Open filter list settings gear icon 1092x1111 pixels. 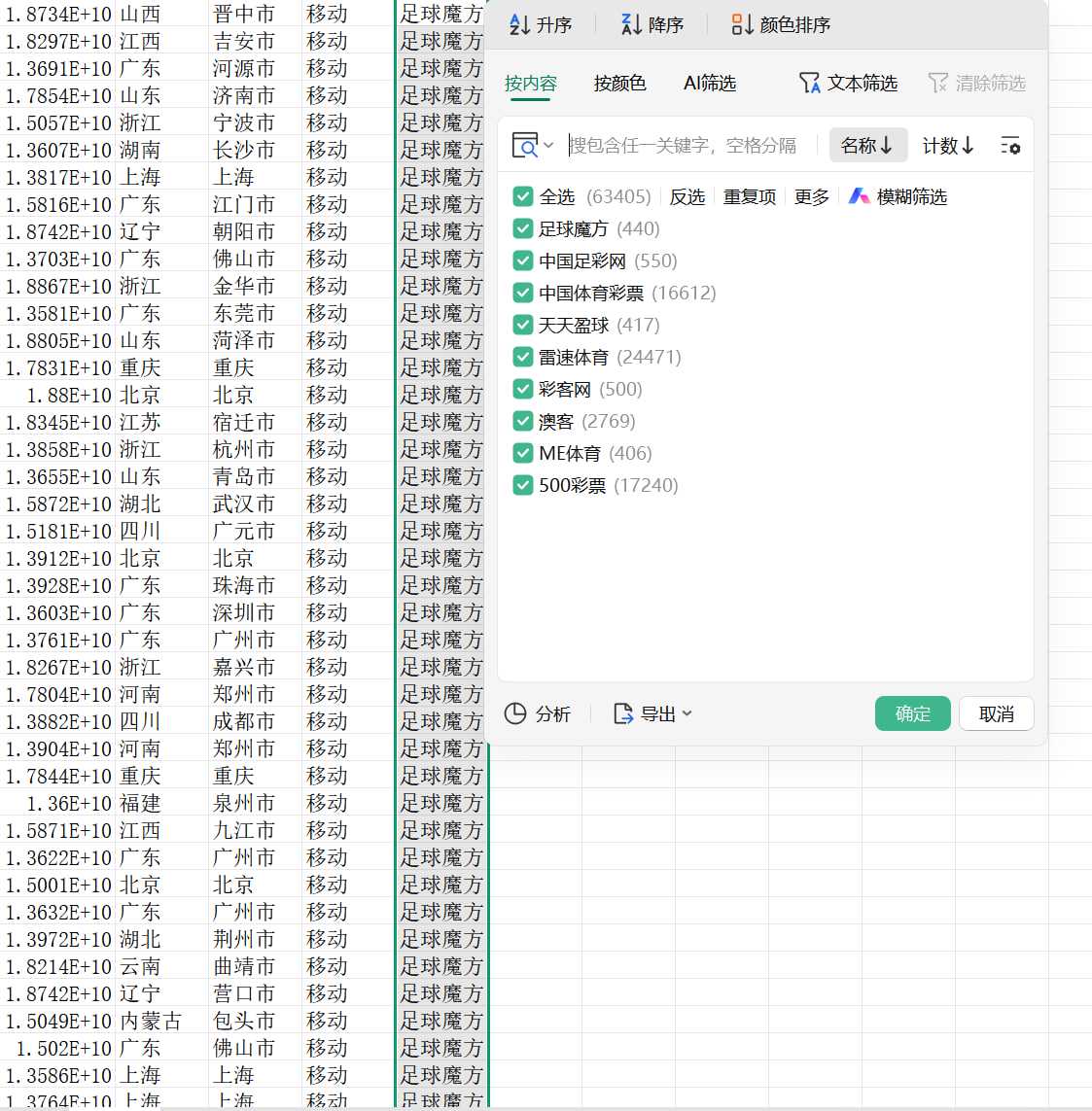(1010, 146)
